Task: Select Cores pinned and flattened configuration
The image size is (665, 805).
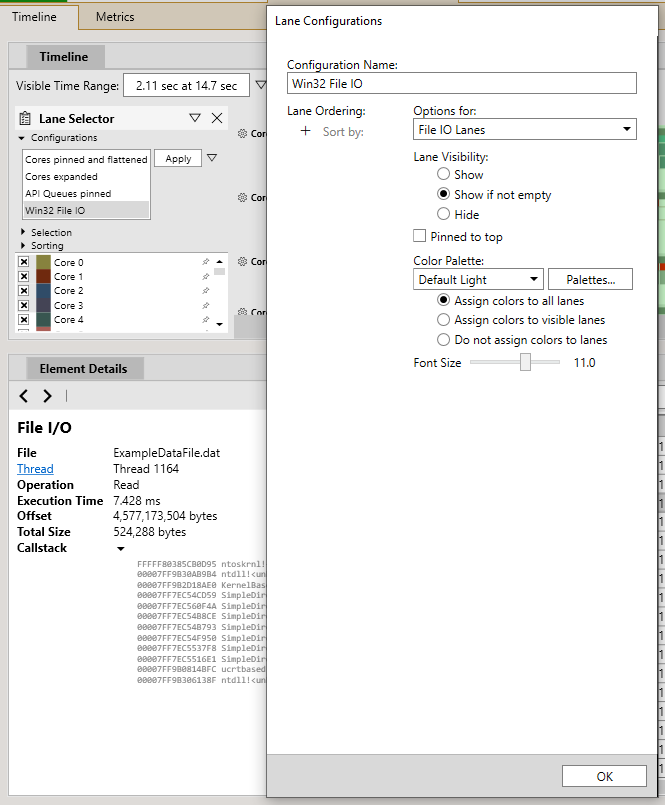Action: [x=86, y=160]
